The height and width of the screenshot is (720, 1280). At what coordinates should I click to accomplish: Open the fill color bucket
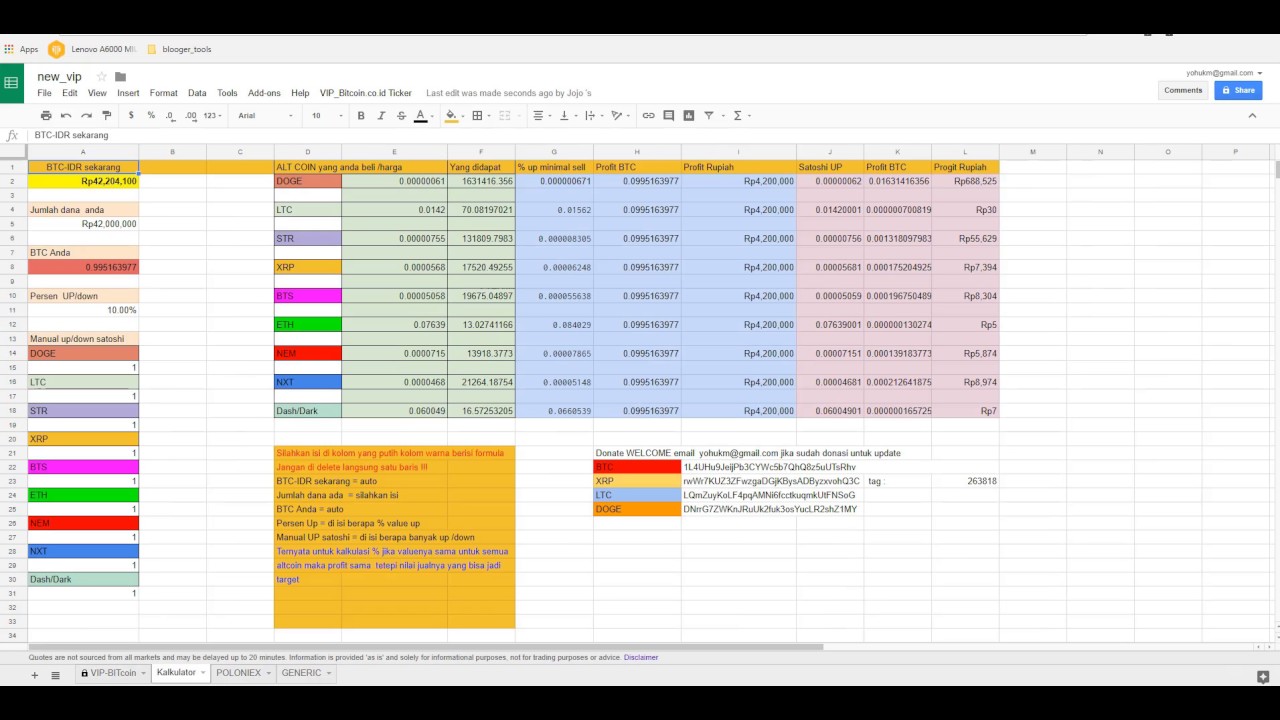pos(453,116)
